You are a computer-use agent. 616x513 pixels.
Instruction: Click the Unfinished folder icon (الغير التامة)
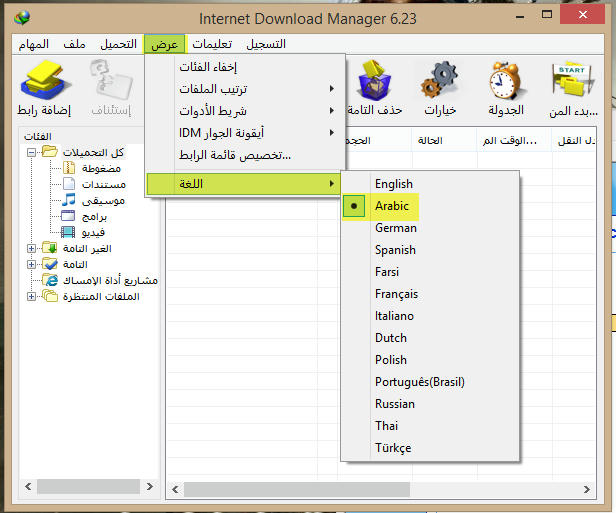50,248
